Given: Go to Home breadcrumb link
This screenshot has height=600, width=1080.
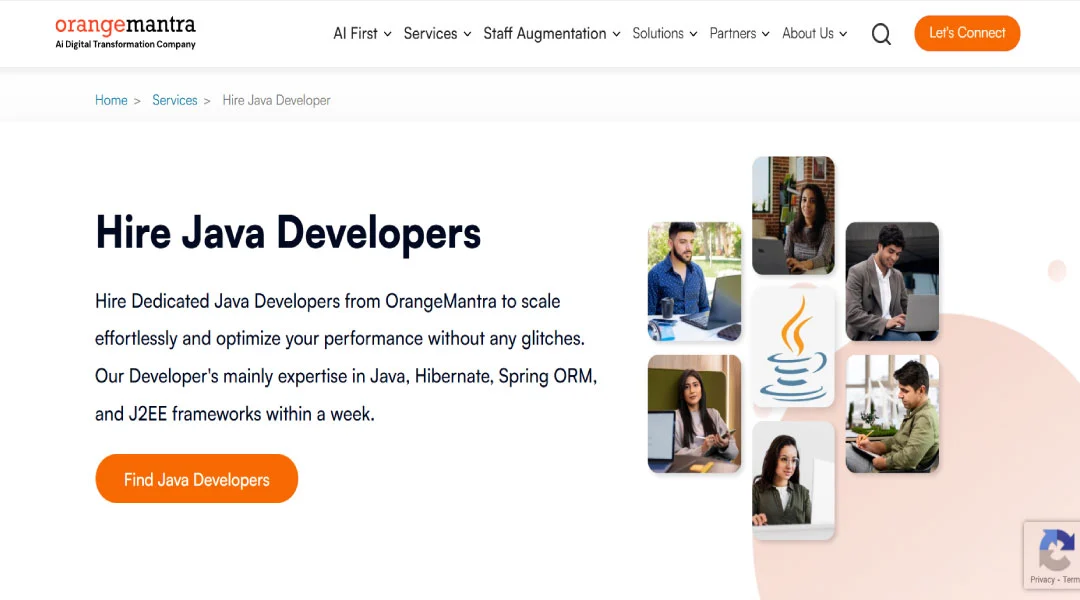Looking at the screenshot, I should [x=111, y=101].
